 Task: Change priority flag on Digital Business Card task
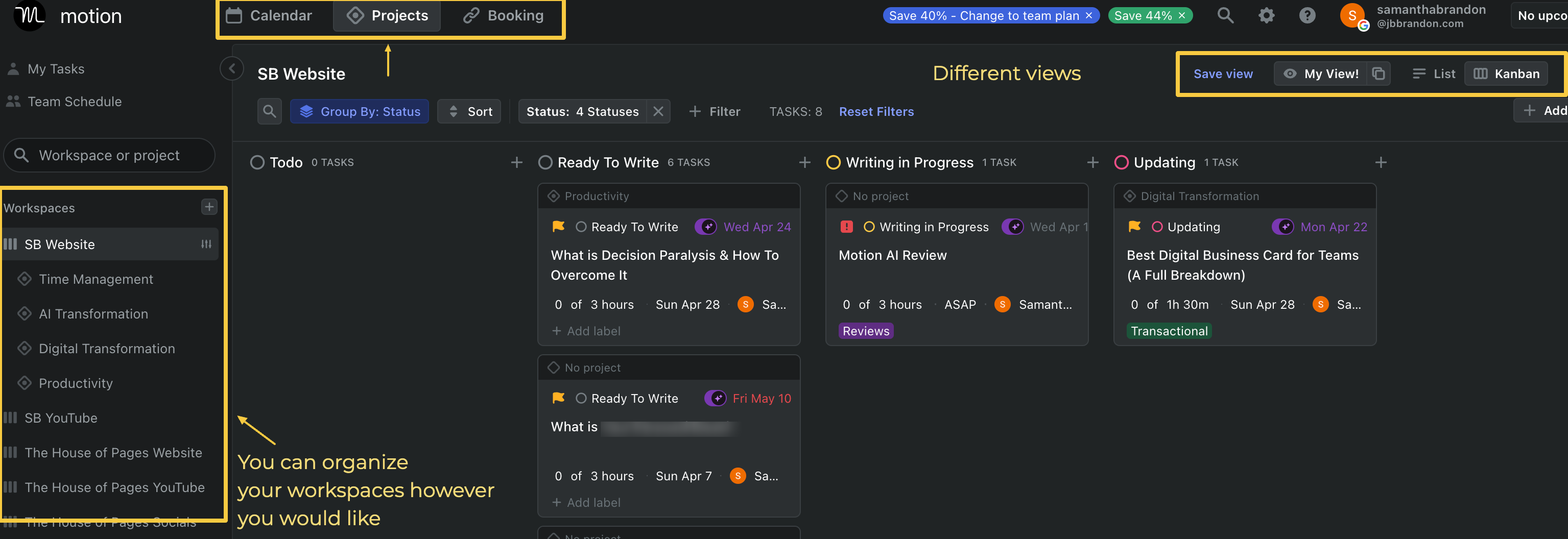(x=1134, y=226)
